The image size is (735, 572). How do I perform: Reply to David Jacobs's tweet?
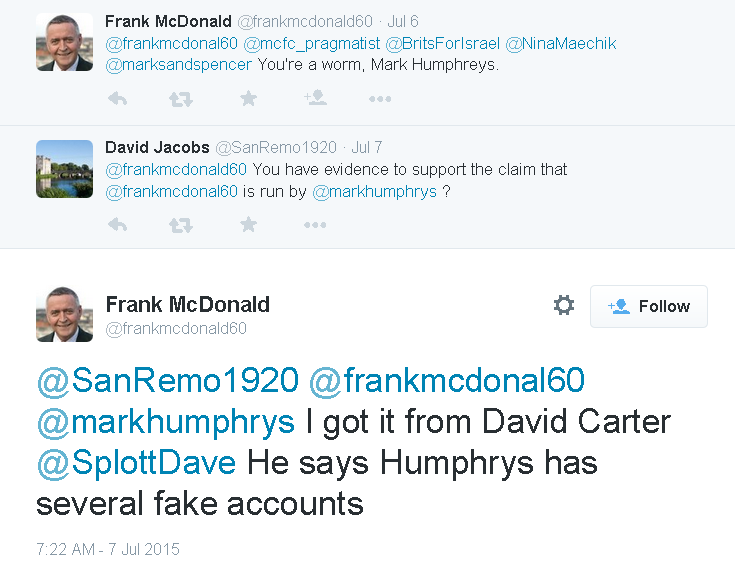[117, 225]
